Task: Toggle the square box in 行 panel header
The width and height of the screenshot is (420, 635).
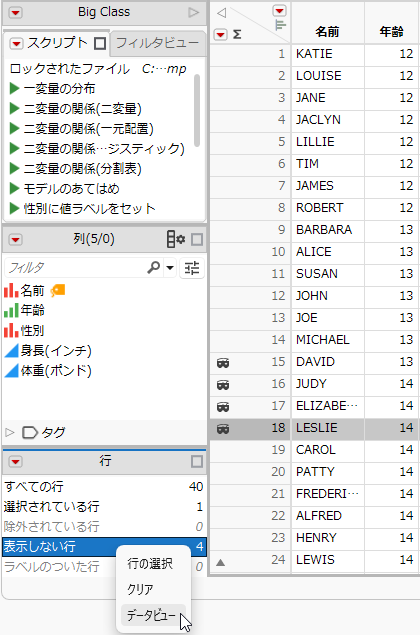Action: (197, 462)
